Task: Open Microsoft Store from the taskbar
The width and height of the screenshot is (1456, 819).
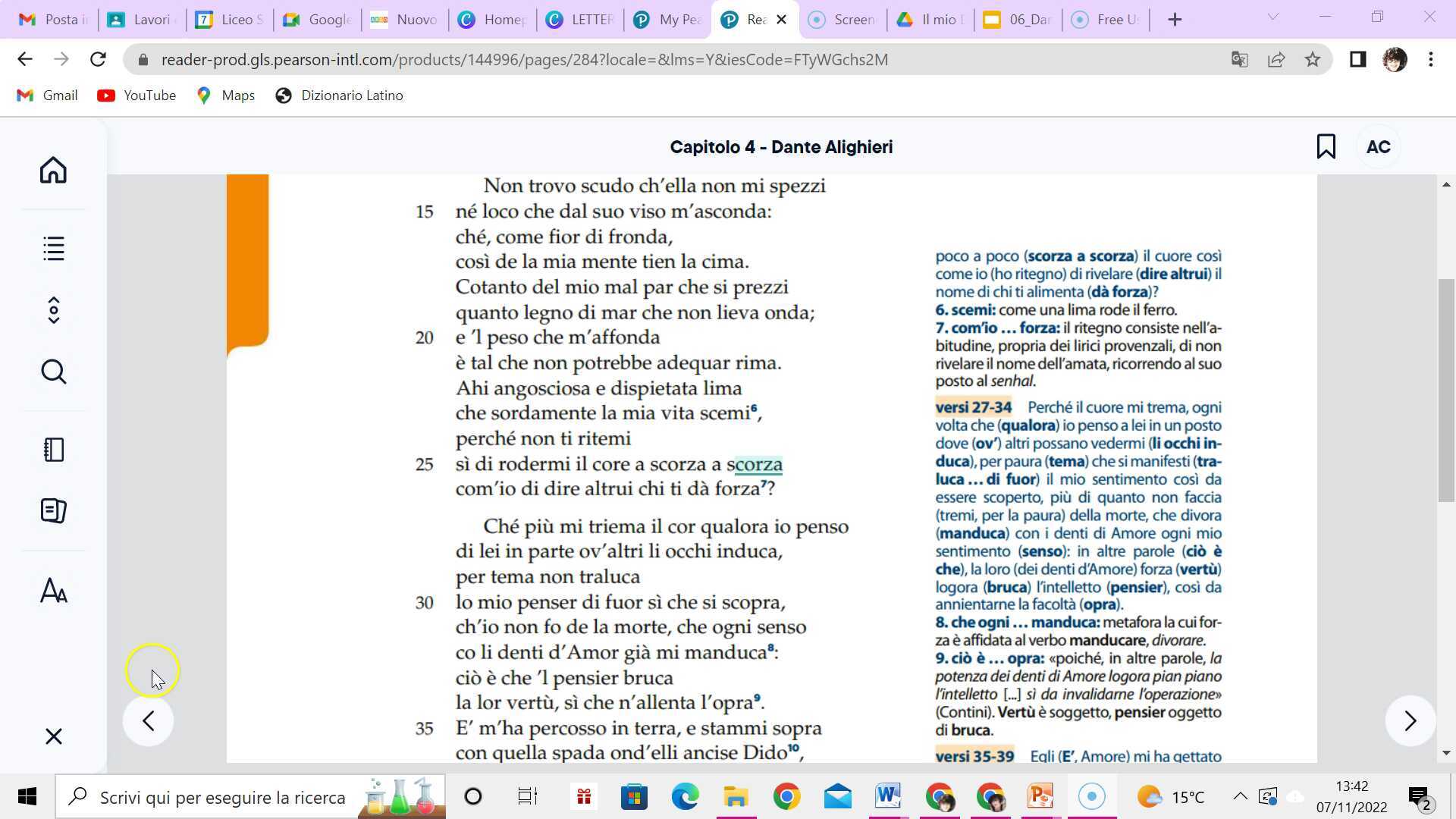Action: click(x=634, y=797)
